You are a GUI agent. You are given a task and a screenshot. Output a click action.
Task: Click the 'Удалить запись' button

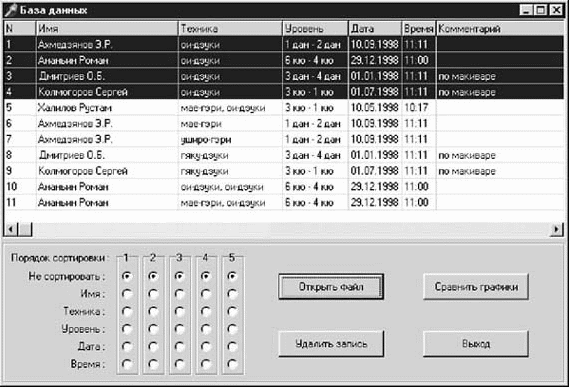pos(331,344)
